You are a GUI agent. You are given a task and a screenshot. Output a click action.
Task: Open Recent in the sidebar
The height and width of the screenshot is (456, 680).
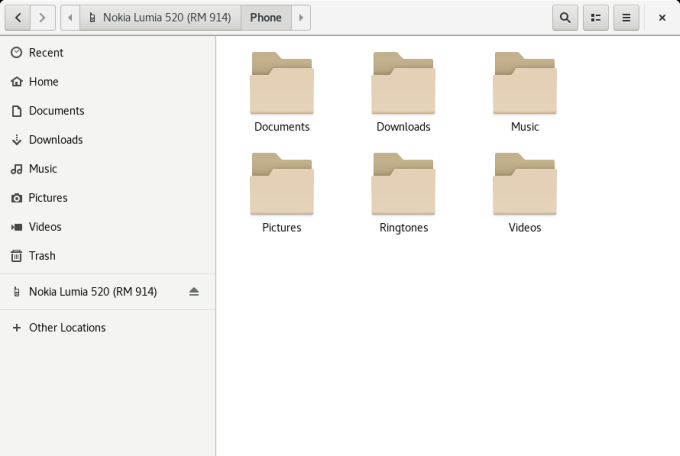[x=45, y=53]
